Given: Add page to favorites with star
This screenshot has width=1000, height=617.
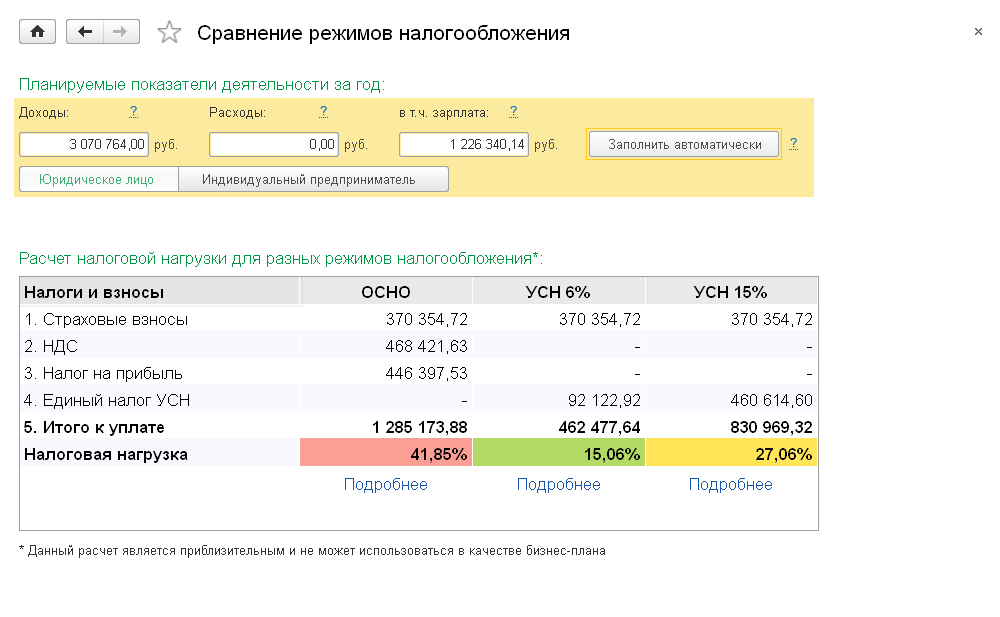Looking at the screenshot, I should pyautogui.click(x=170, y=33).
